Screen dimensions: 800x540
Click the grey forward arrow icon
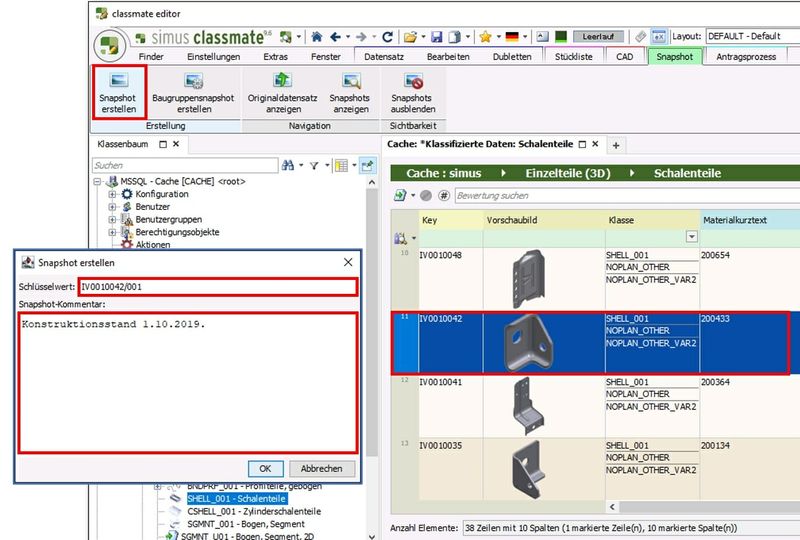click(x=361, y=37)
